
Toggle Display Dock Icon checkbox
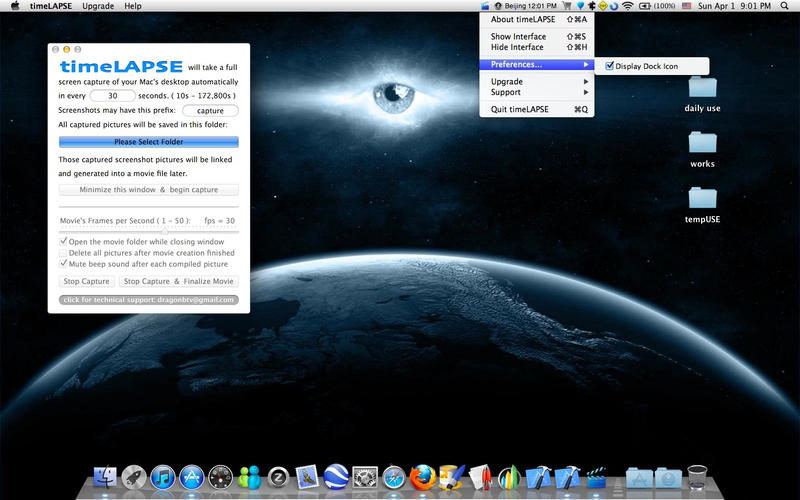[x=609, y=66]
